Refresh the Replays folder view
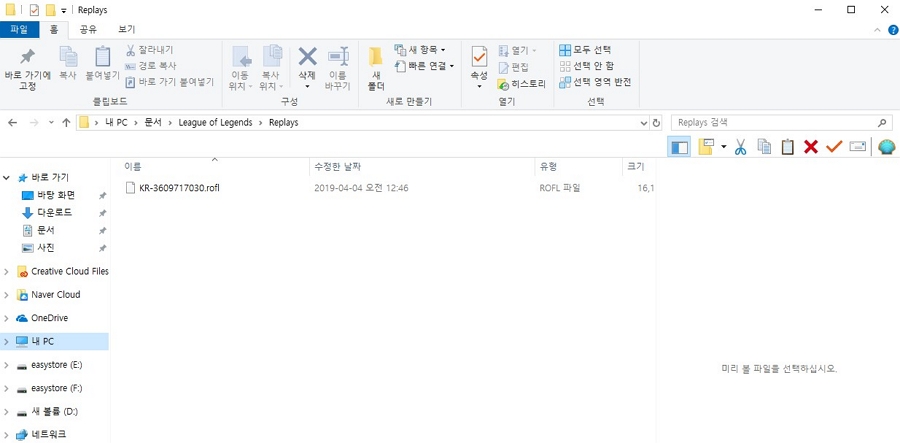This screenshot has width=900, height=443. [x=657, y=122]
